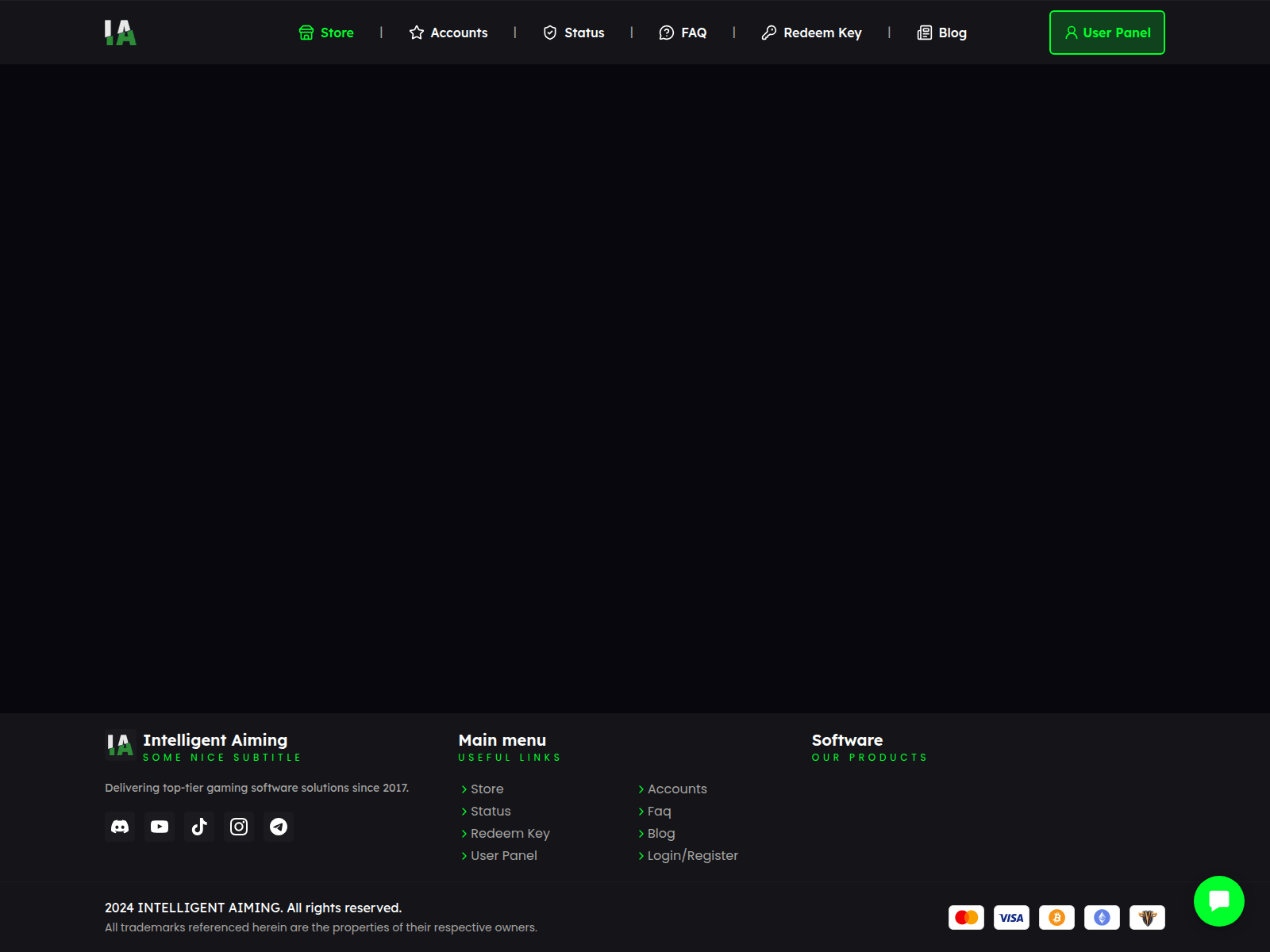Click the 'OUR PRODUCTS' subtitle

[x=869, y=758]
